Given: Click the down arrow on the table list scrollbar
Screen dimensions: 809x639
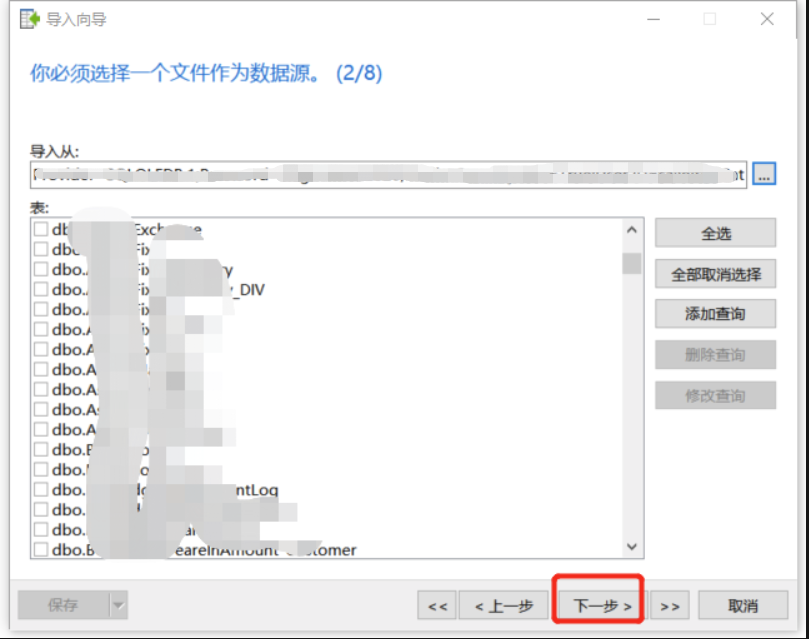Looking at the screenshot, I should [x=632, y=548].
